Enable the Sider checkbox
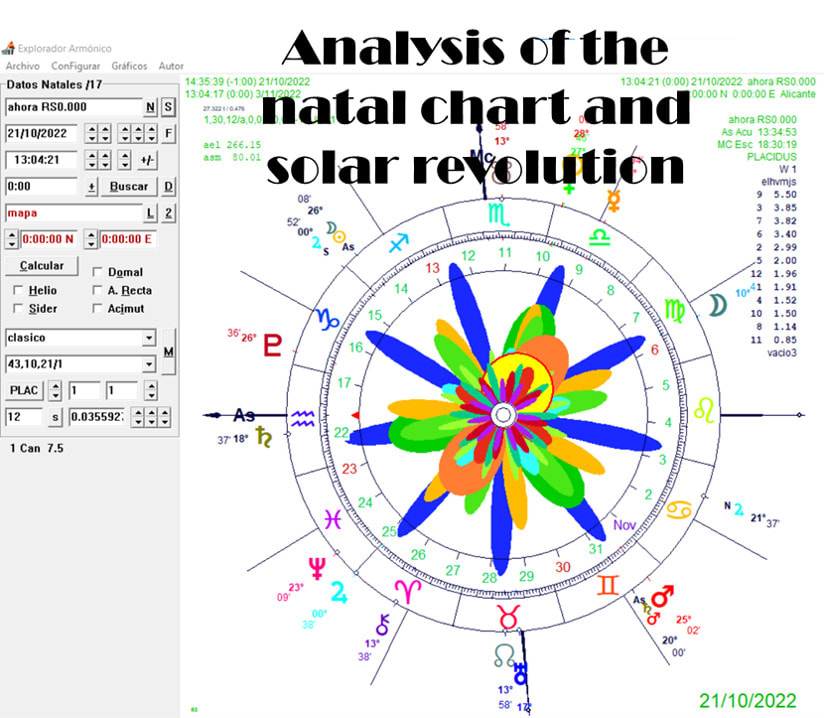Viewport: 824px width, 718px height. [16, 306]
